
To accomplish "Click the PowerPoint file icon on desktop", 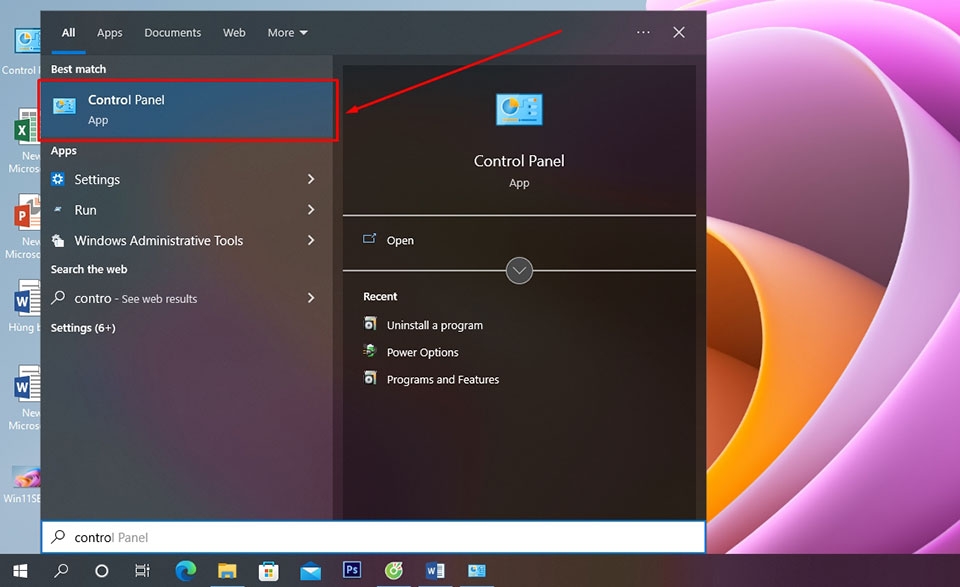I will 26,212.
